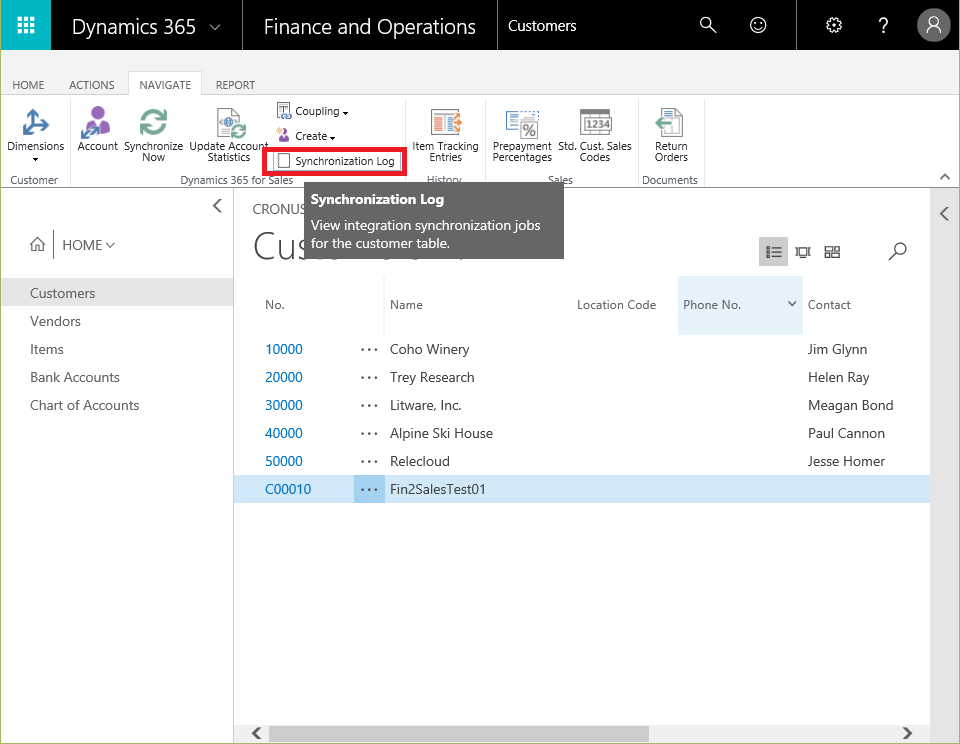960x744 pixels.
Task: Open customer number 10000 link
Action: coord(283,349)
